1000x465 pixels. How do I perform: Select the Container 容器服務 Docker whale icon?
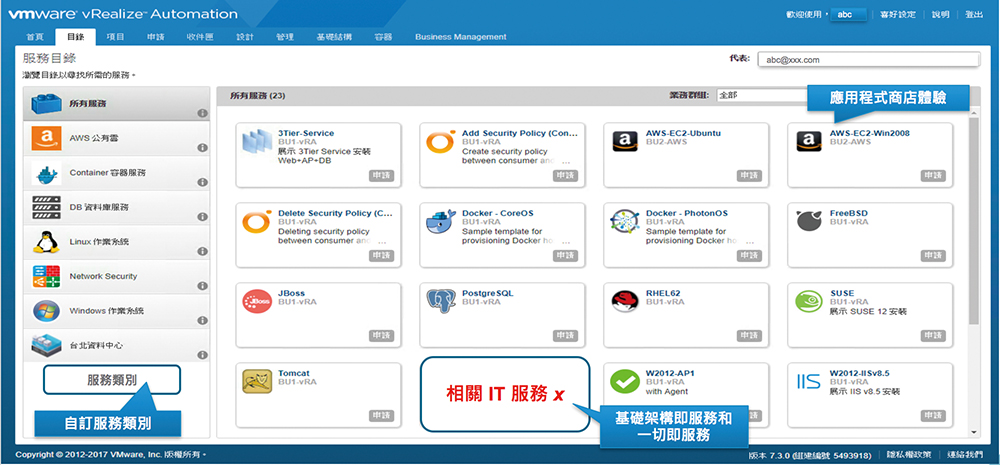point(47,173)
